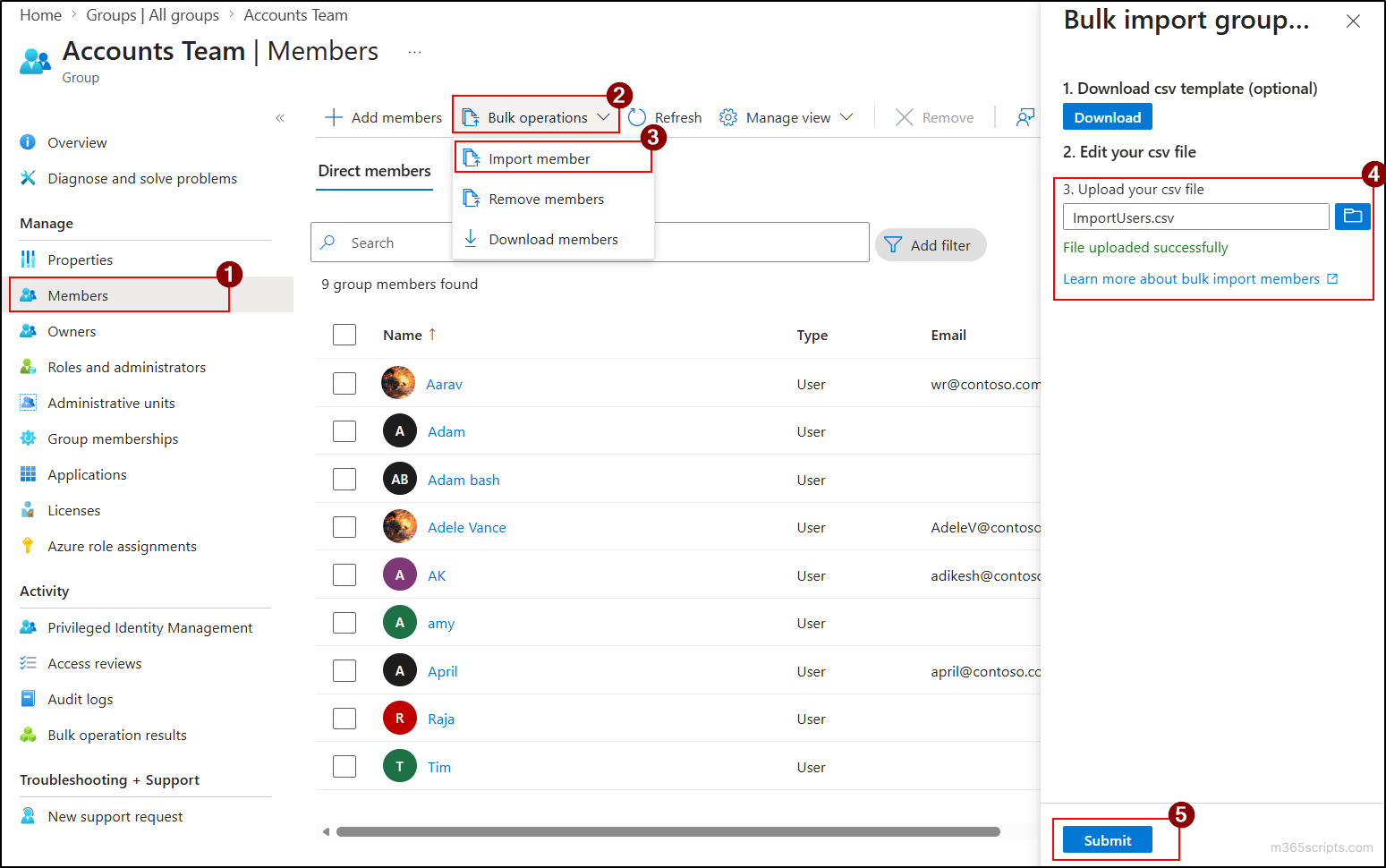Click the Add filter button
The image size is (1386, 868).
(x=931, y=245)
